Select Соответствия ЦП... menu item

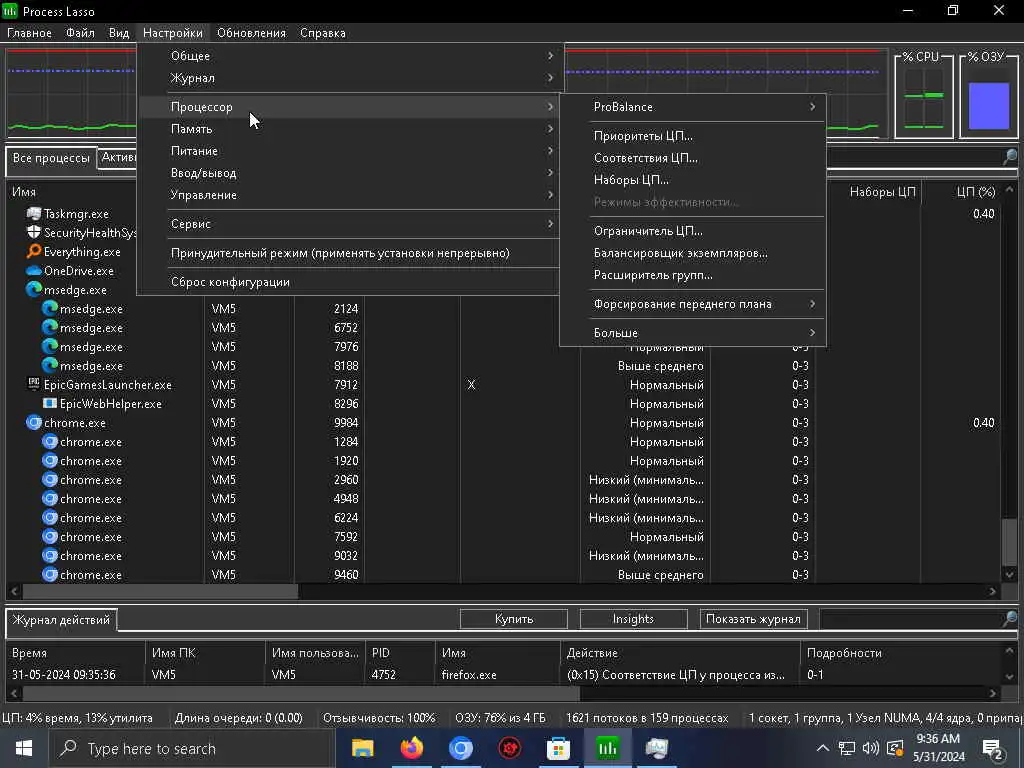point(693,158)
